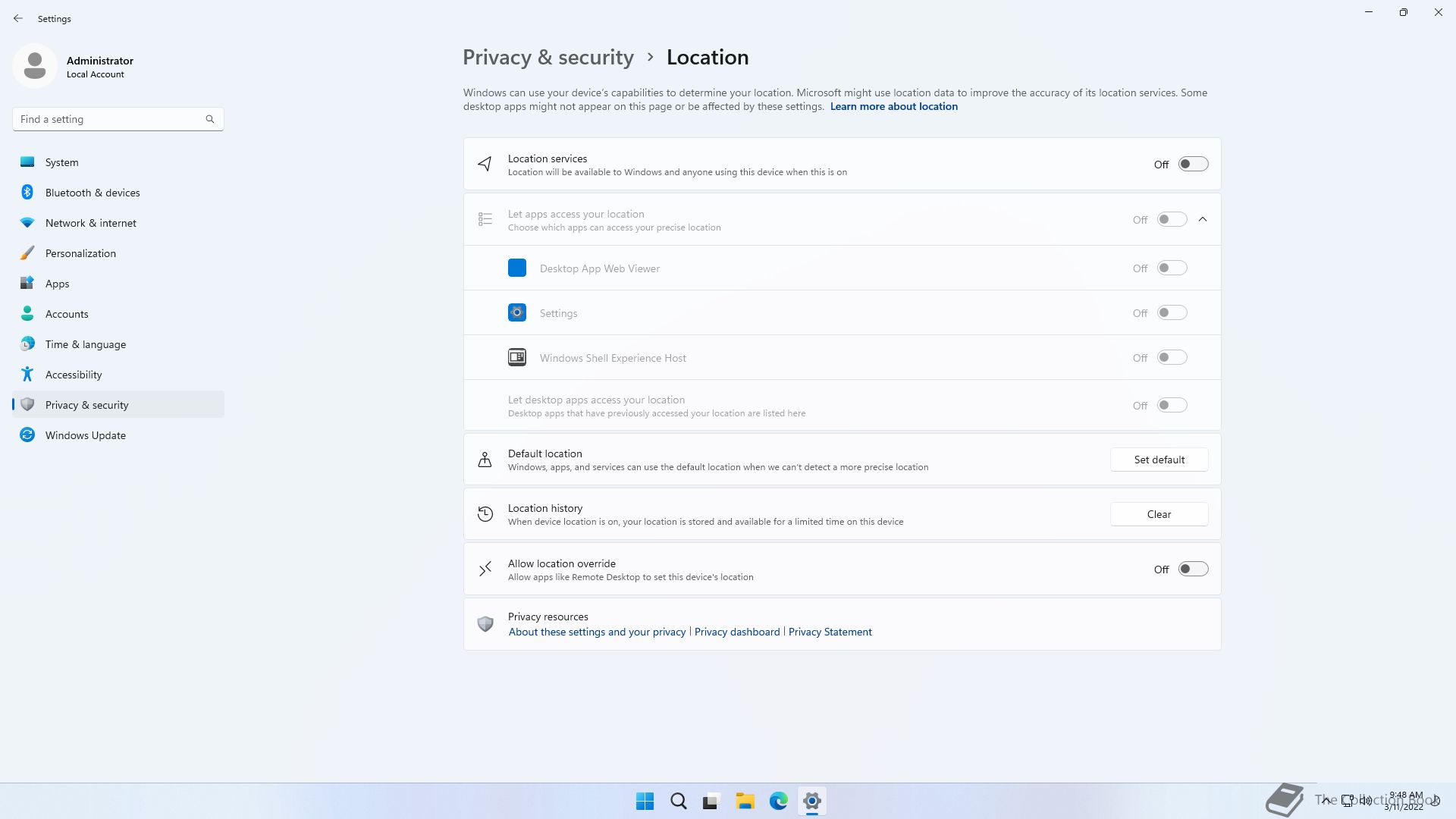The width and height of the screenshot is (1456, 819).
Task: Click the Privacy & security shield icon
Action: (x=27, y=404)
